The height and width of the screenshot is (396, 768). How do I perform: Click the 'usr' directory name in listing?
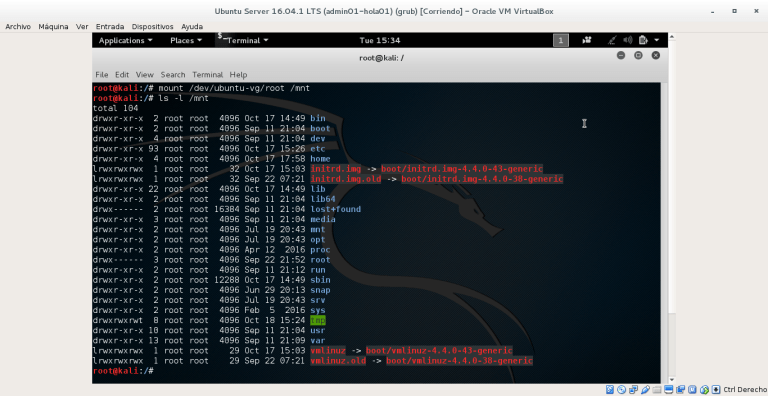(x=318, y=330)
